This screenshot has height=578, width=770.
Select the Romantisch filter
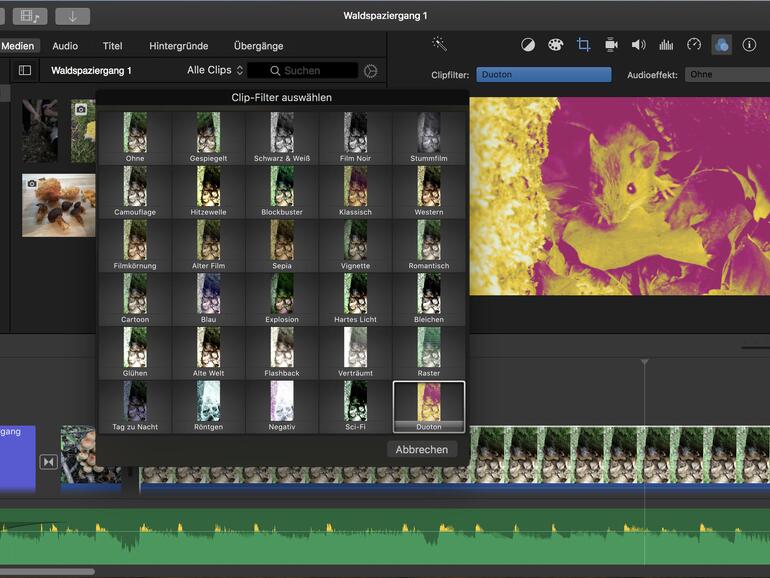pyautogui.click(x=429, y=245)
